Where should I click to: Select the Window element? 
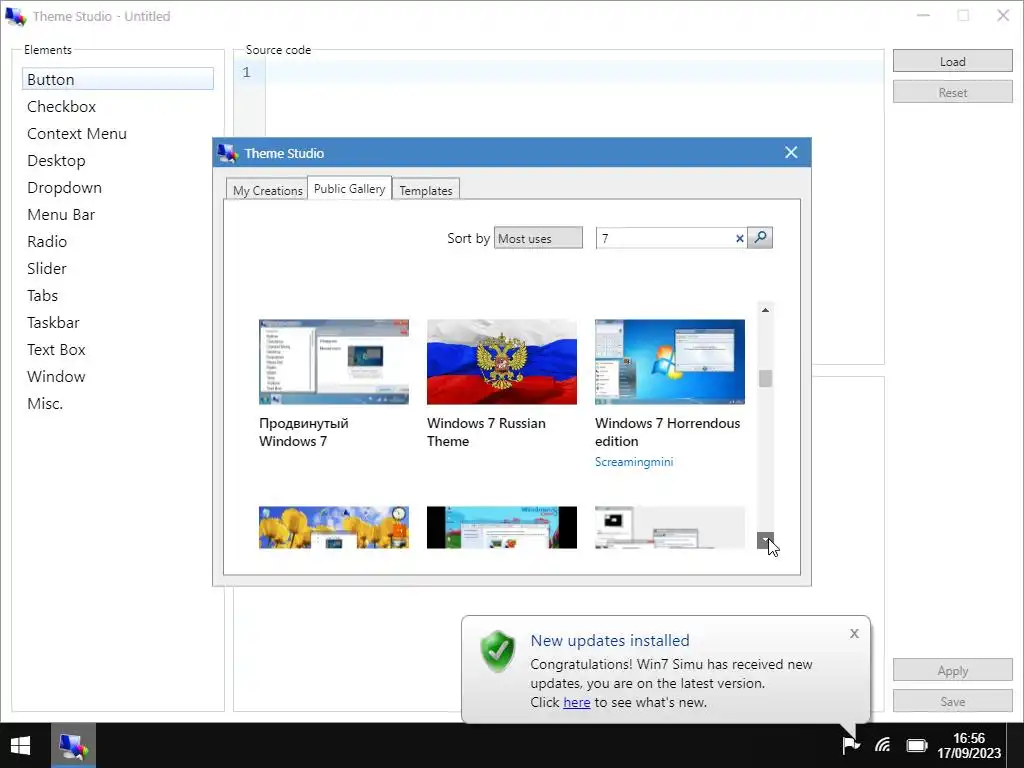118,376
